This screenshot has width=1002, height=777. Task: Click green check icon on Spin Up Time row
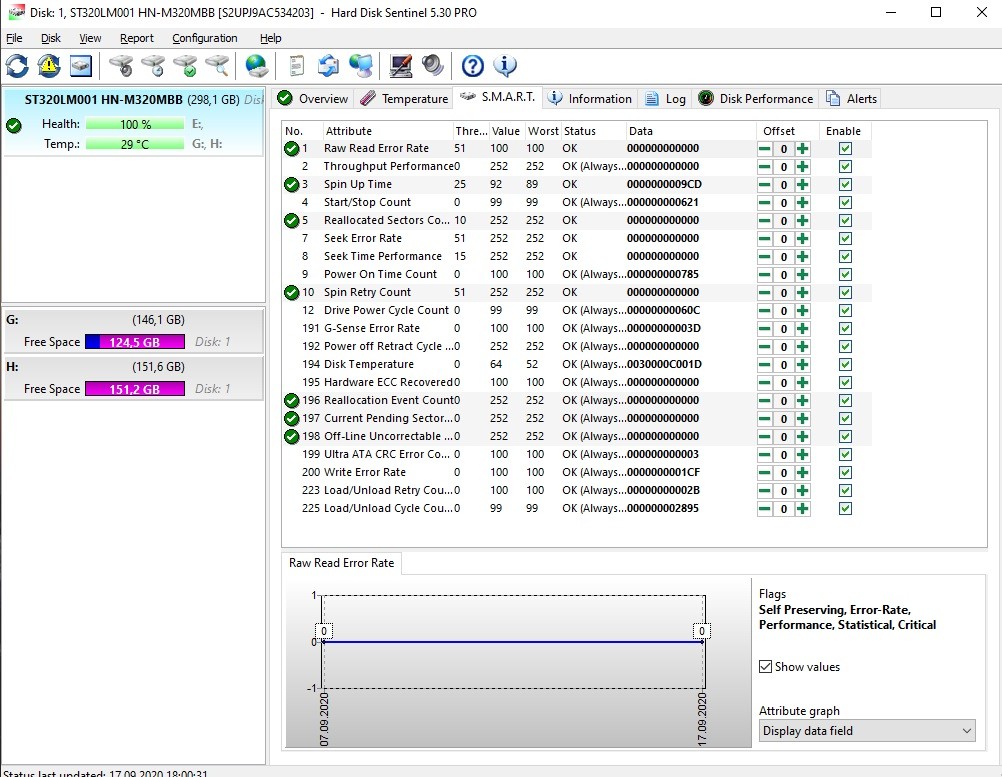point(291,185)
